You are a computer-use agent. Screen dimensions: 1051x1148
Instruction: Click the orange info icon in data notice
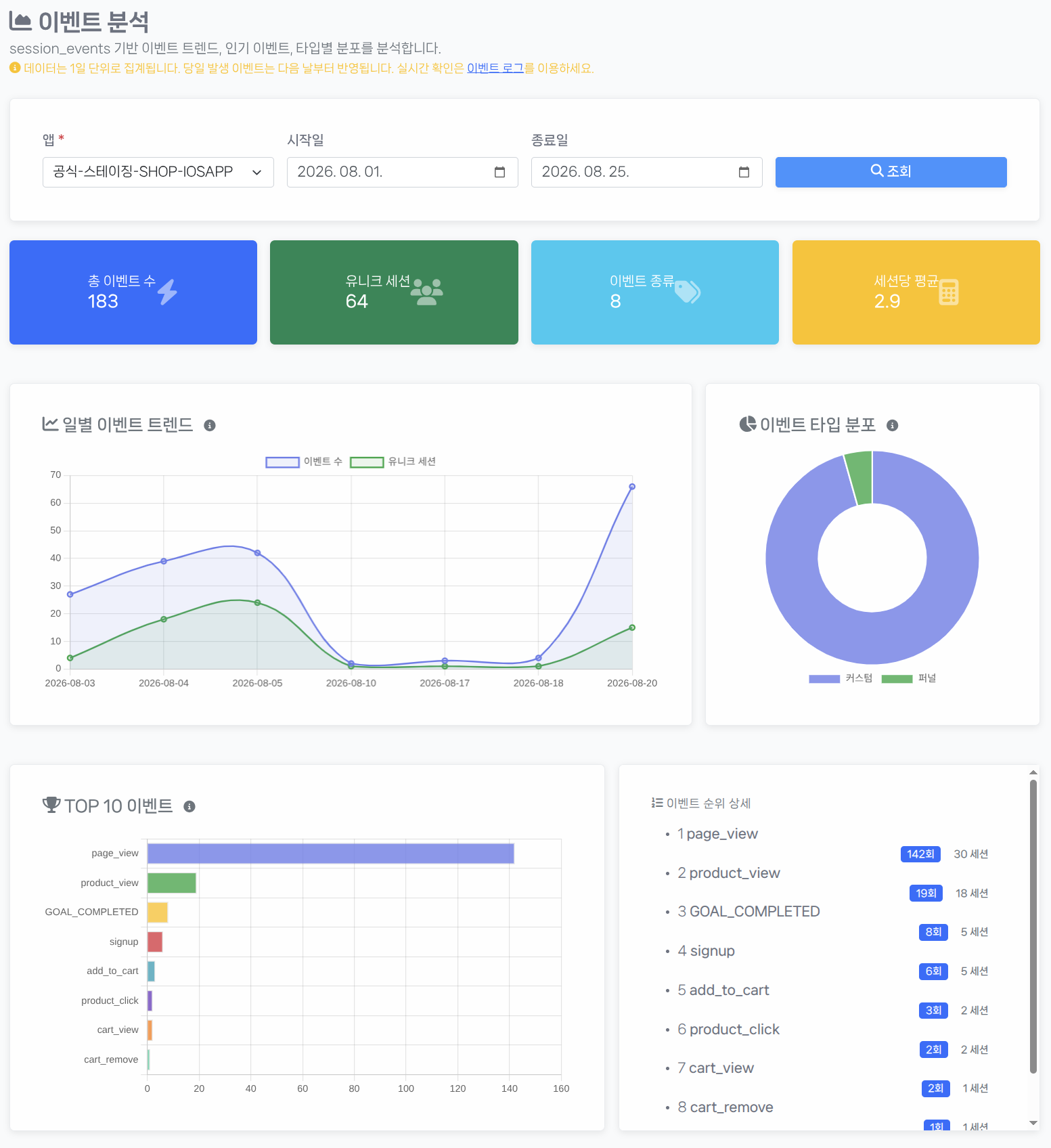point(15,68)
